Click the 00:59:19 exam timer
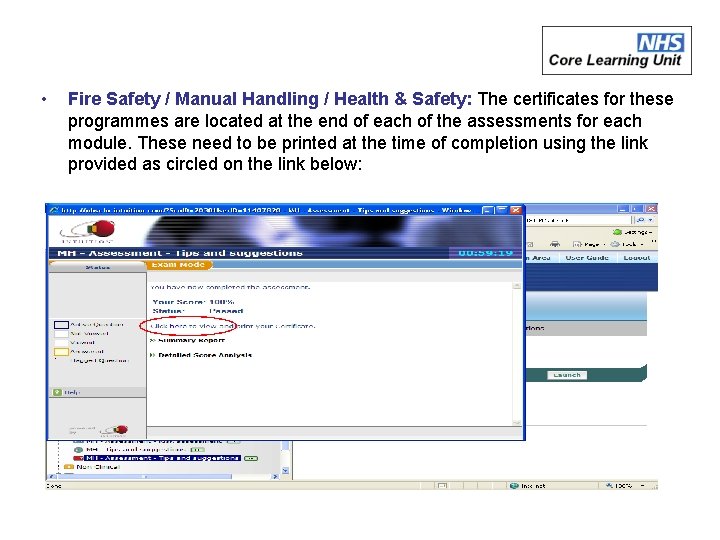This screenshot has height=540, width=720. click(485, 253)
